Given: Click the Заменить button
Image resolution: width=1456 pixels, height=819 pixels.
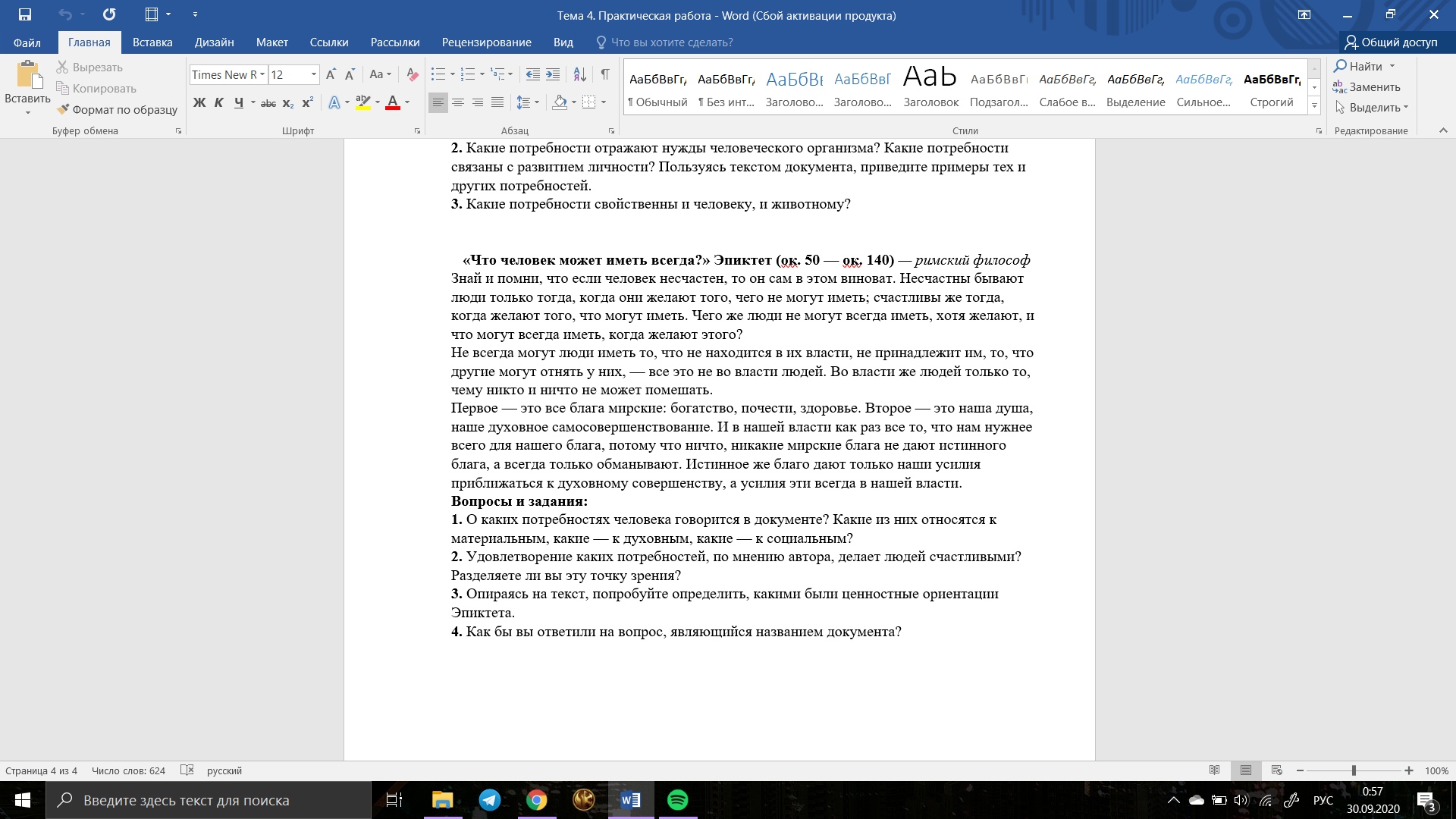Looking at the screenshot, I should [1367, 87].
